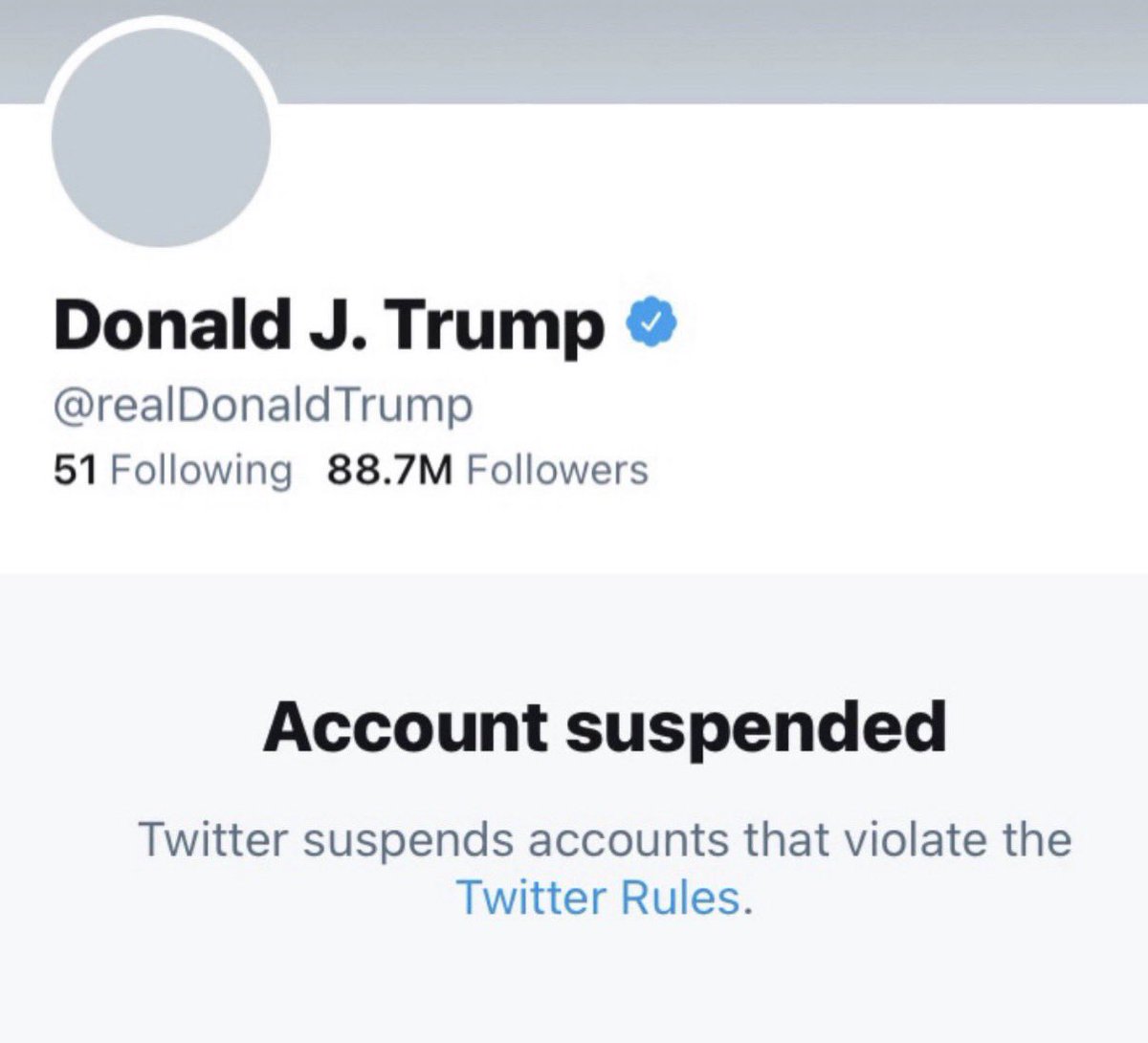Viewport: 1148px width, 1043px height.
Task: Tap the word Following
Action: coord(201,470)
